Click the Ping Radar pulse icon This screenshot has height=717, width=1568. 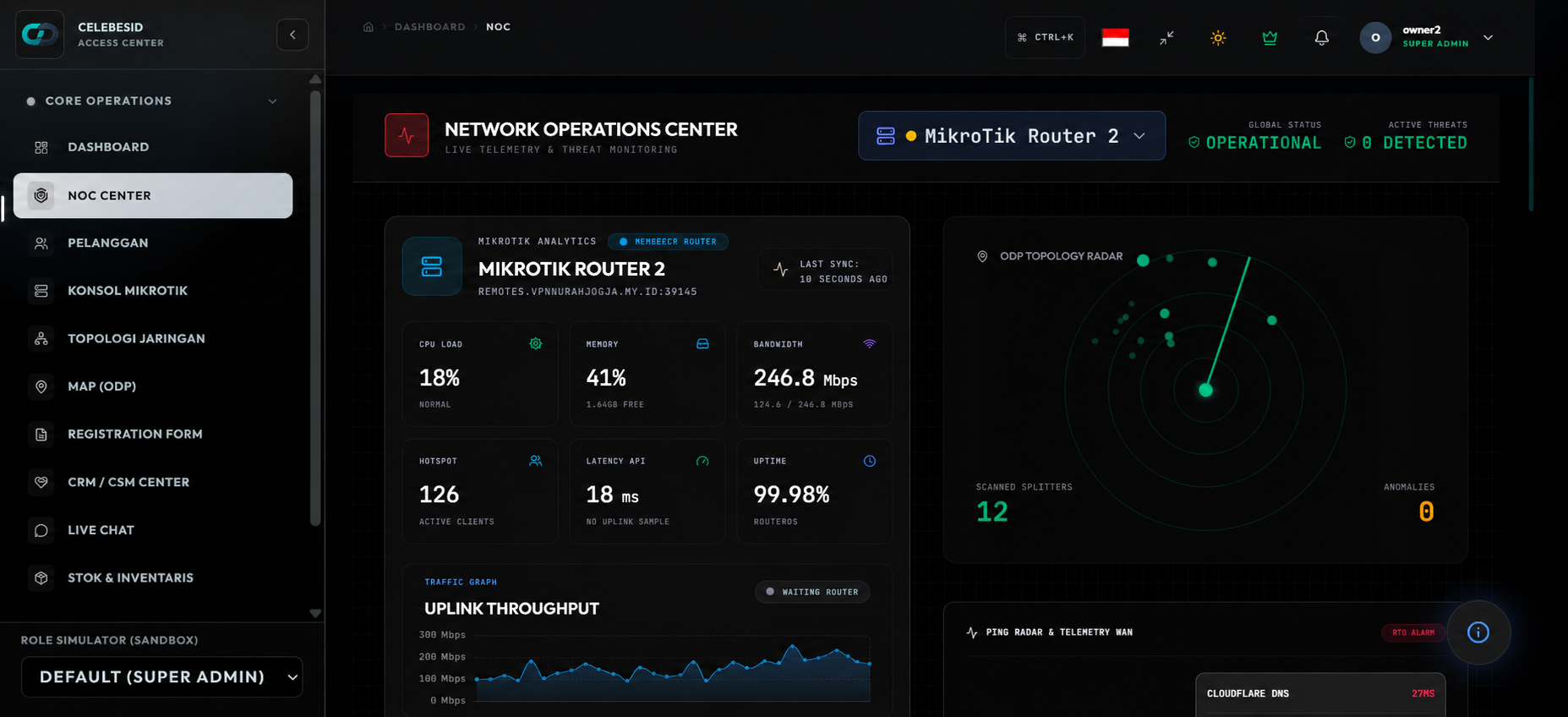pyautogui.click(x=972, y=632)
